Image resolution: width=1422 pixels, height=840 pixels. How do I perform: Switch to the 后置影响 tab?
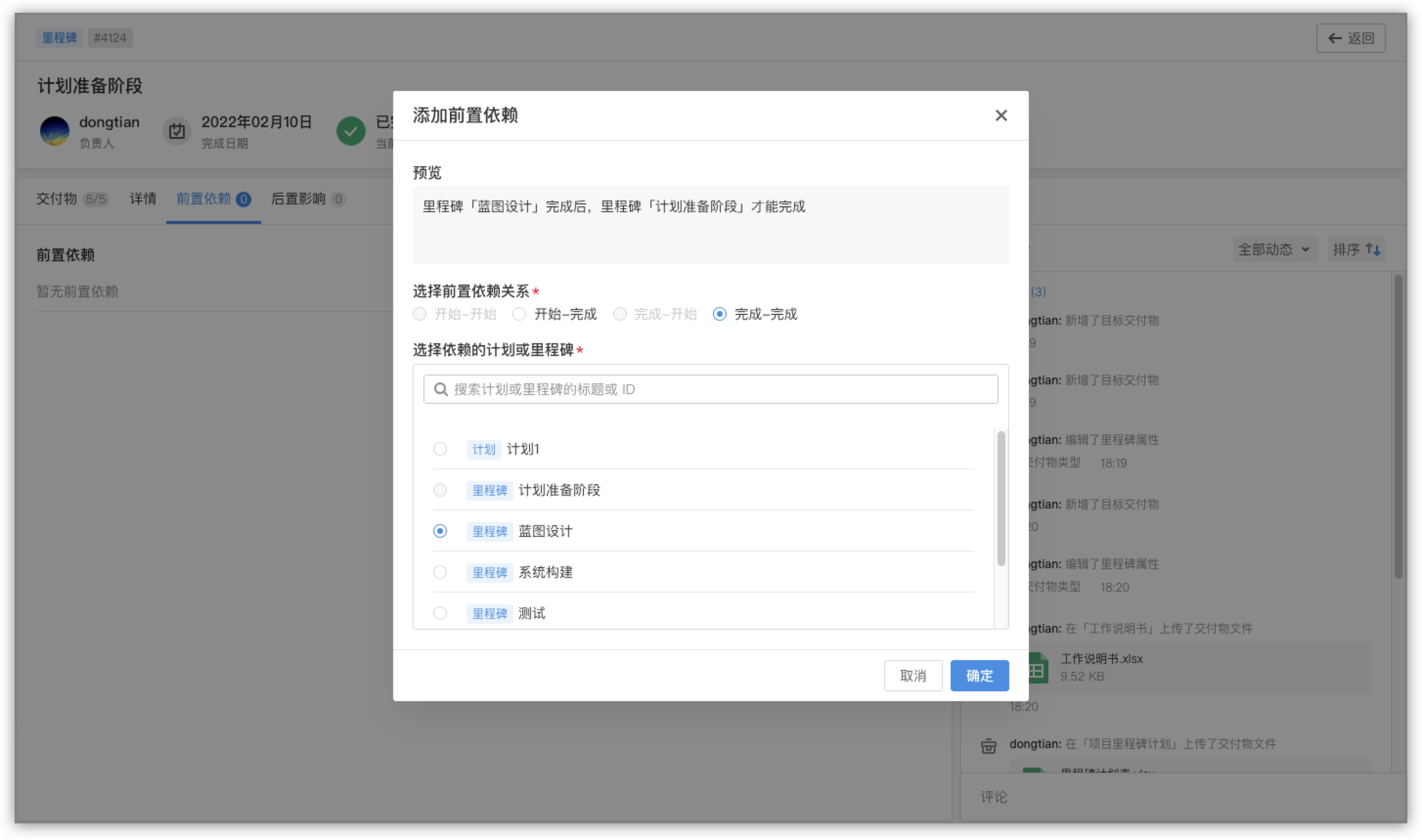[298, 199]
